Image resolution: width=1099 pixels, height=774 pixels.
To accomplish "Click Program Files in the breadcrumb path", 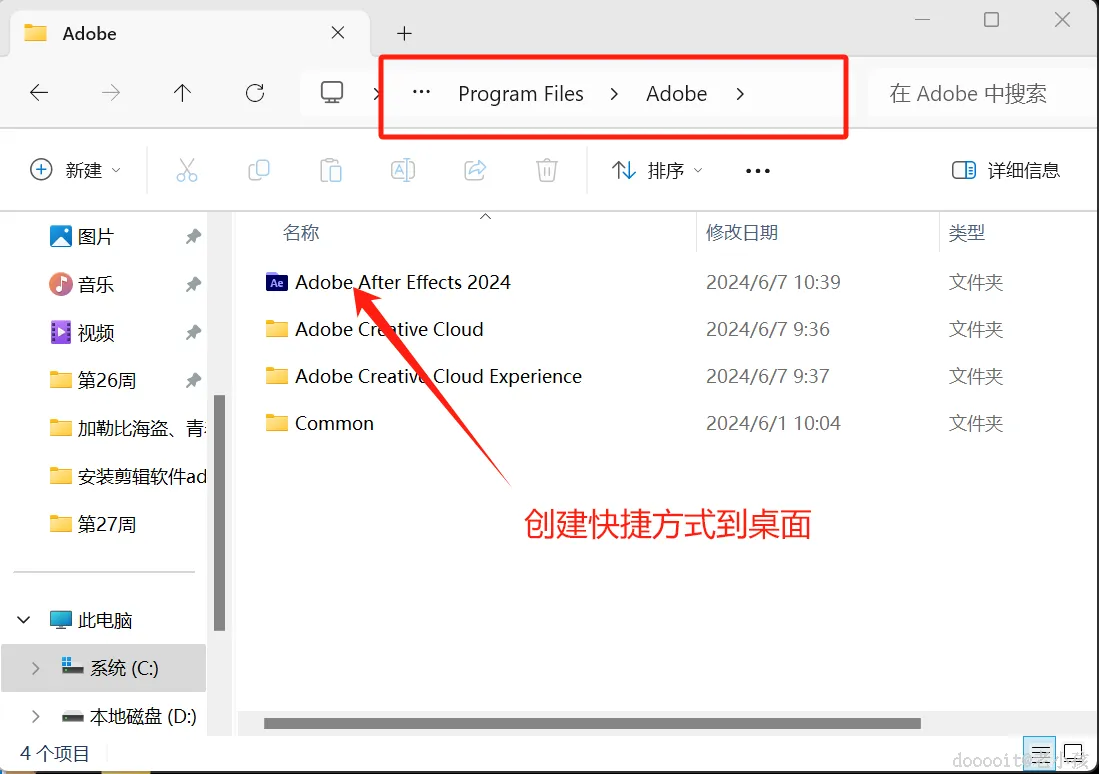I will point(521,93).
